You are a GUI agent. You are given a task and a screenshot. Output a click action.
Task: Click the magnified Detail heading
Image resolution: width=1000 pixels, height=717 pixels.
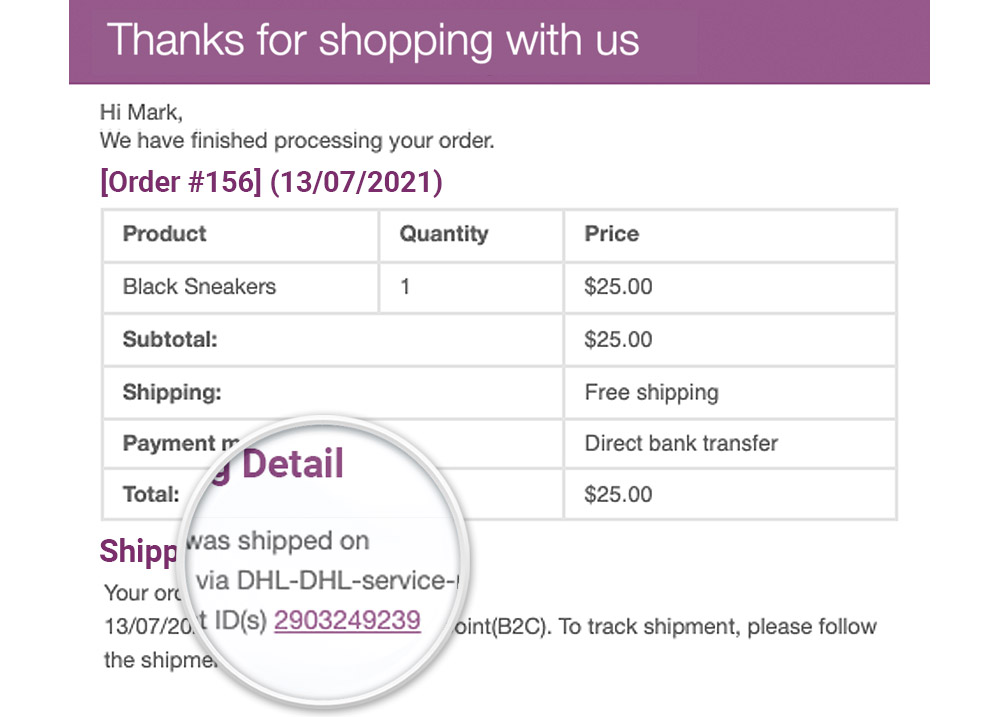tap(293, 464)
